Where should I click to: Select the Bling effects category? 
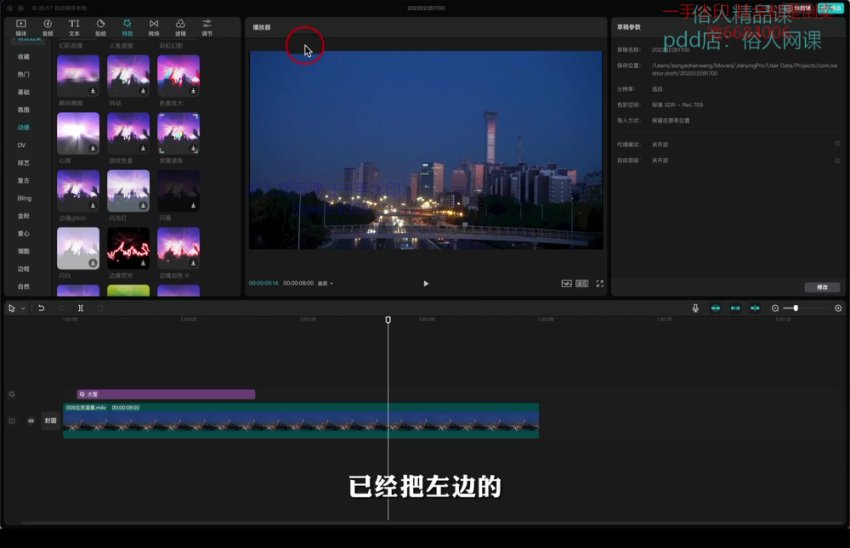[x=23, y=198]
